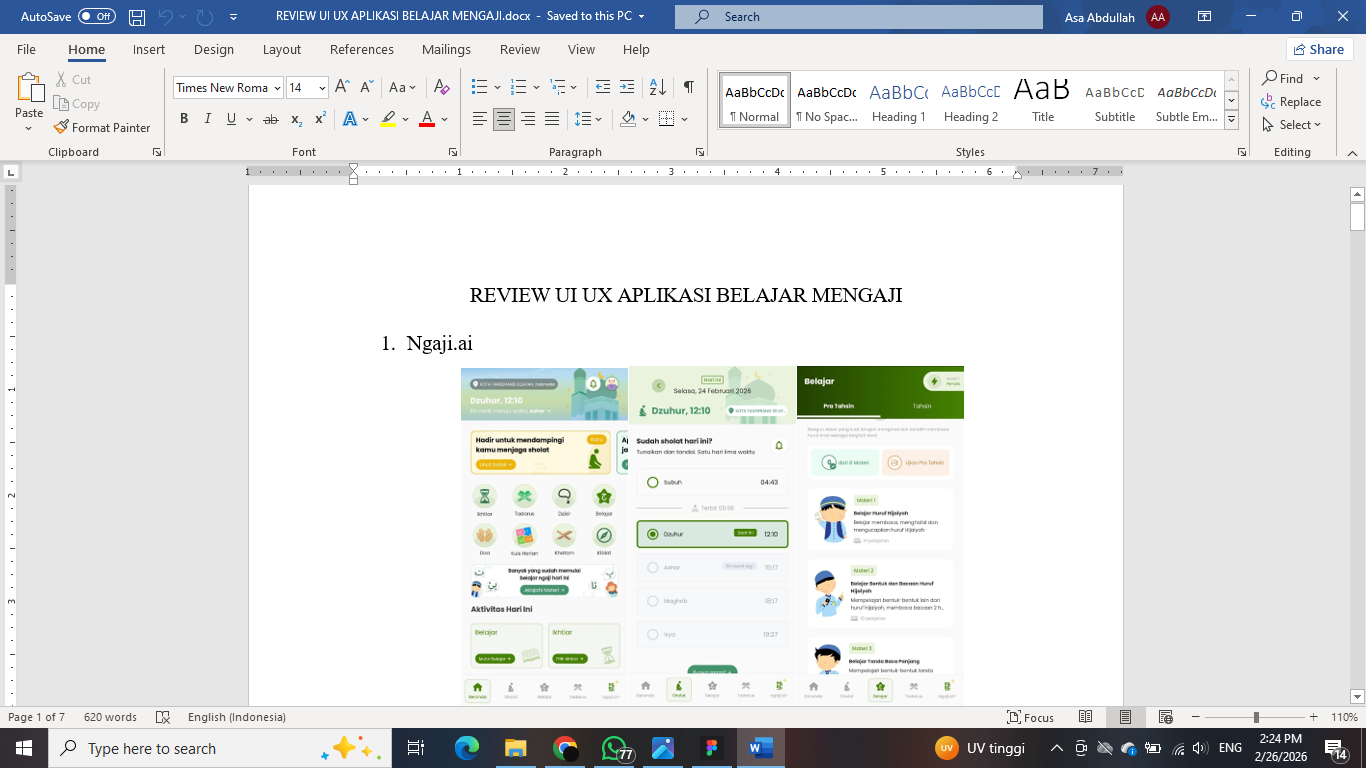Apply Strikethrough to text
The height and width of the screenshot is (768, 1366).
270,119
